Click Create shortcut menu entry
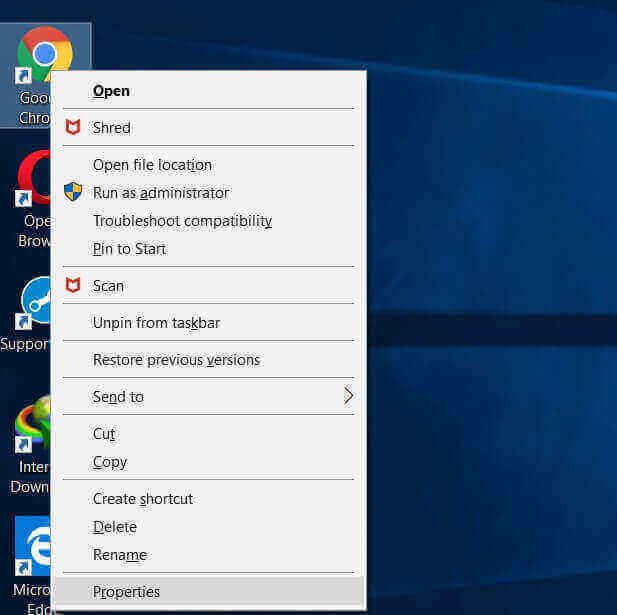The height and width of the screenshot is (615, 617). pos(143,499)
